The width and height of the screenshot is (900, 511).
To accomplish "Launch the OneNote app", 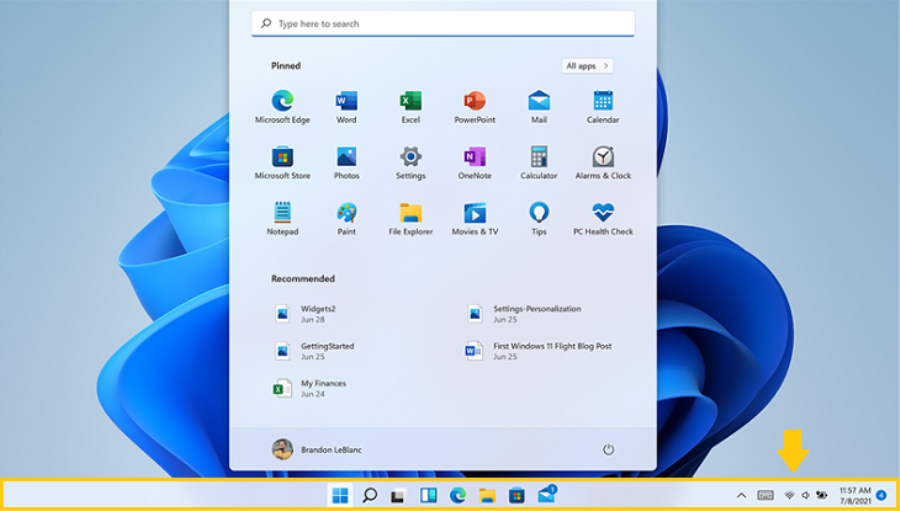I will pyautogui.click(x=475, y=163).
